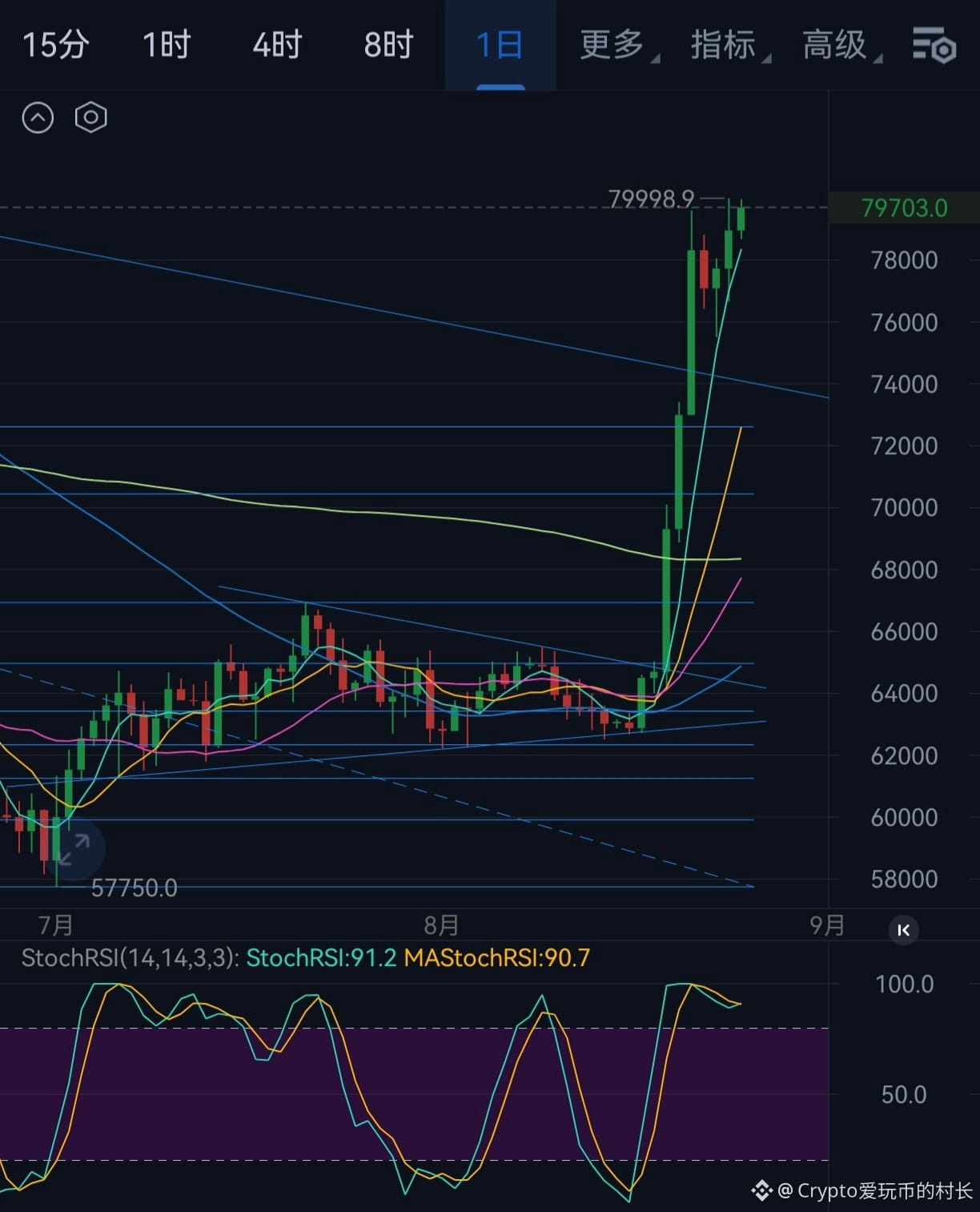The image size is (980, 1212).
Task: Click the high price marker 79998.9
Action: point(651,198)
